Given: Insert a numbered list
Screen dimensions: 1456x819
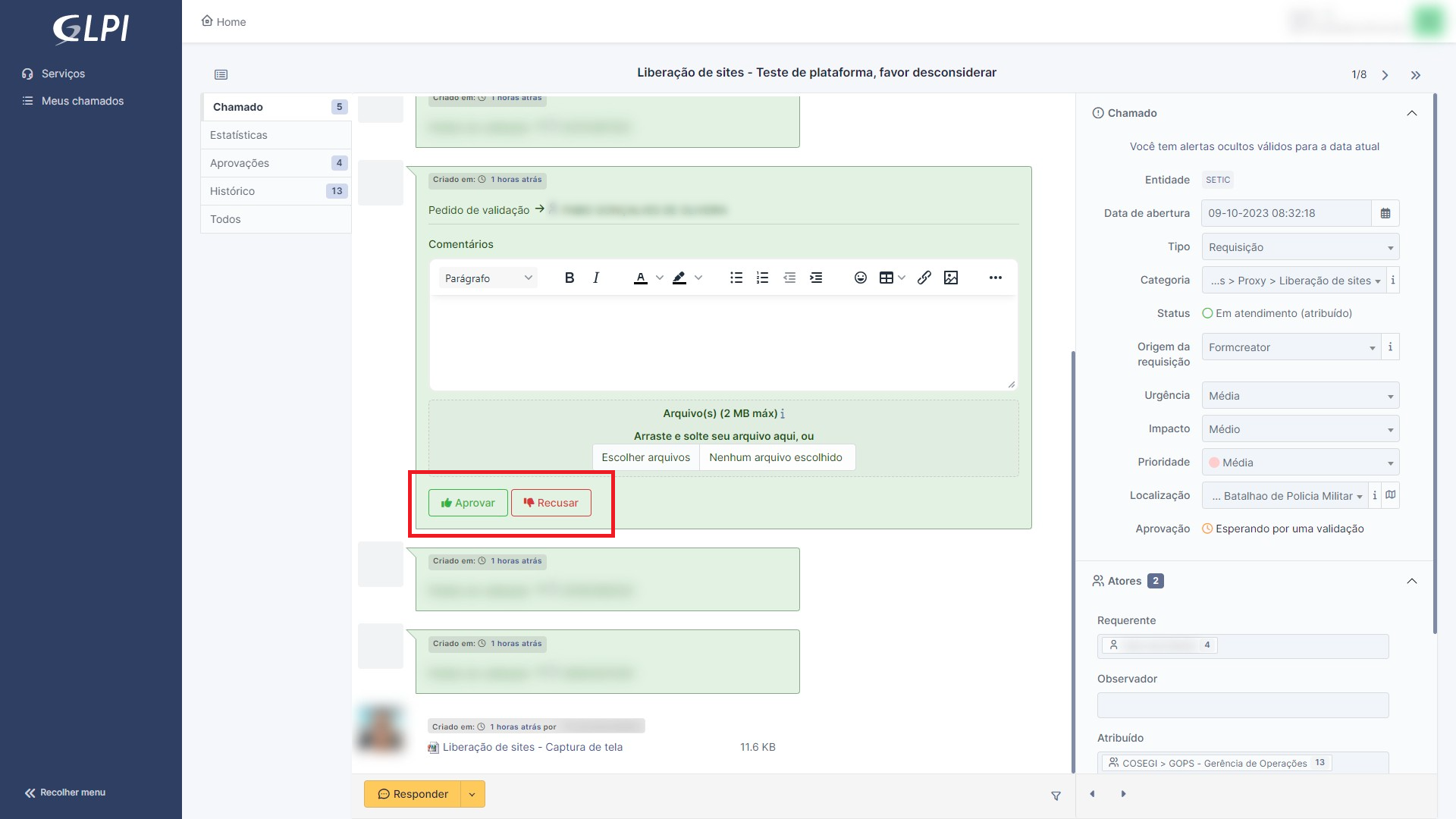Looking at the screenshot, I should [x=762, y=278].
